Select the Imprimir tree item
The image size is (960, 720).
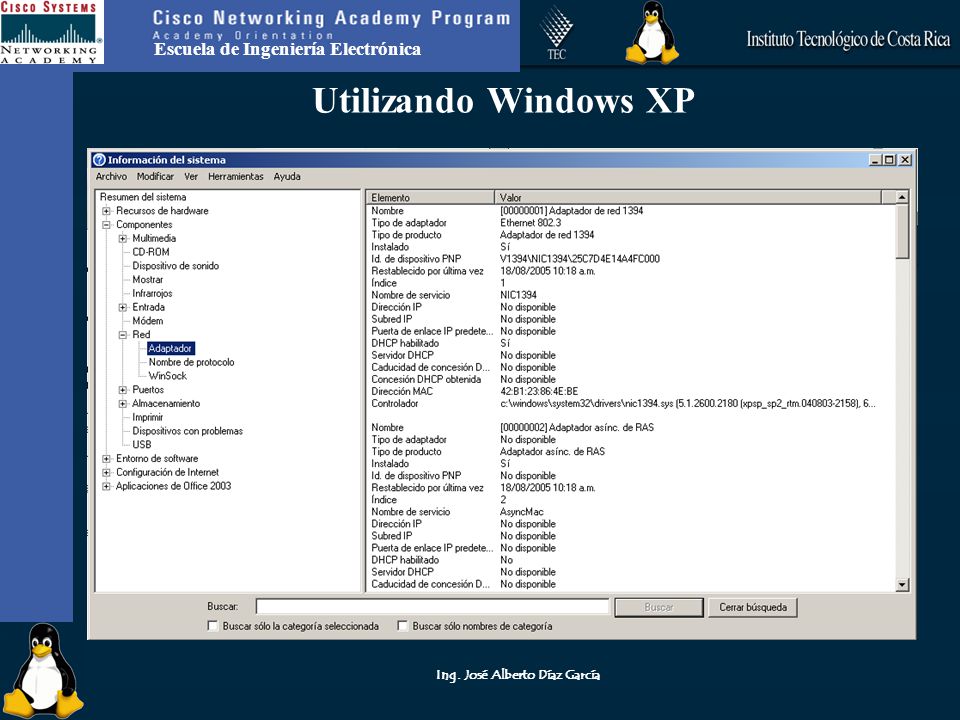pyautogui.click(x=148, y=418)
